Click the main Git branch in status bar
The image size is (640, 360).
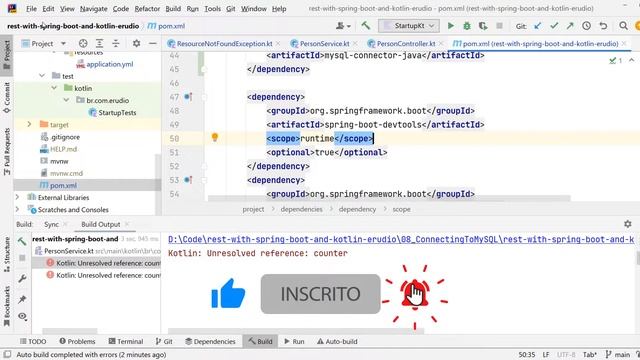point(618,354)
